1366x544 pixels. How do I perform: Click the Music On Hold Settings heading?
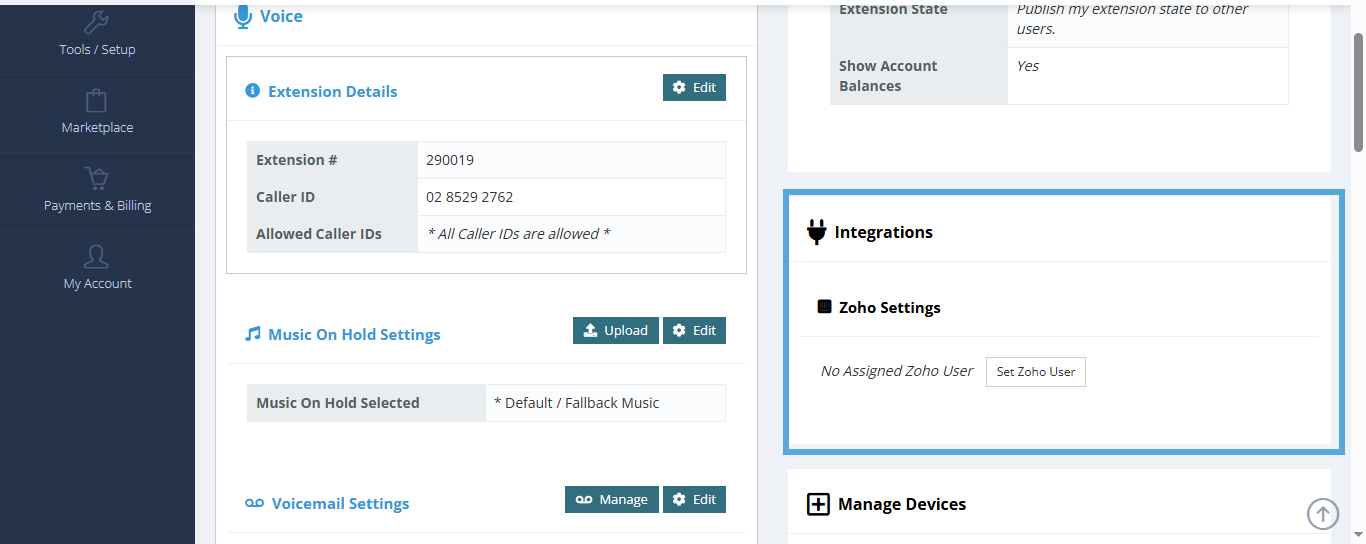(x=354, y=335)
